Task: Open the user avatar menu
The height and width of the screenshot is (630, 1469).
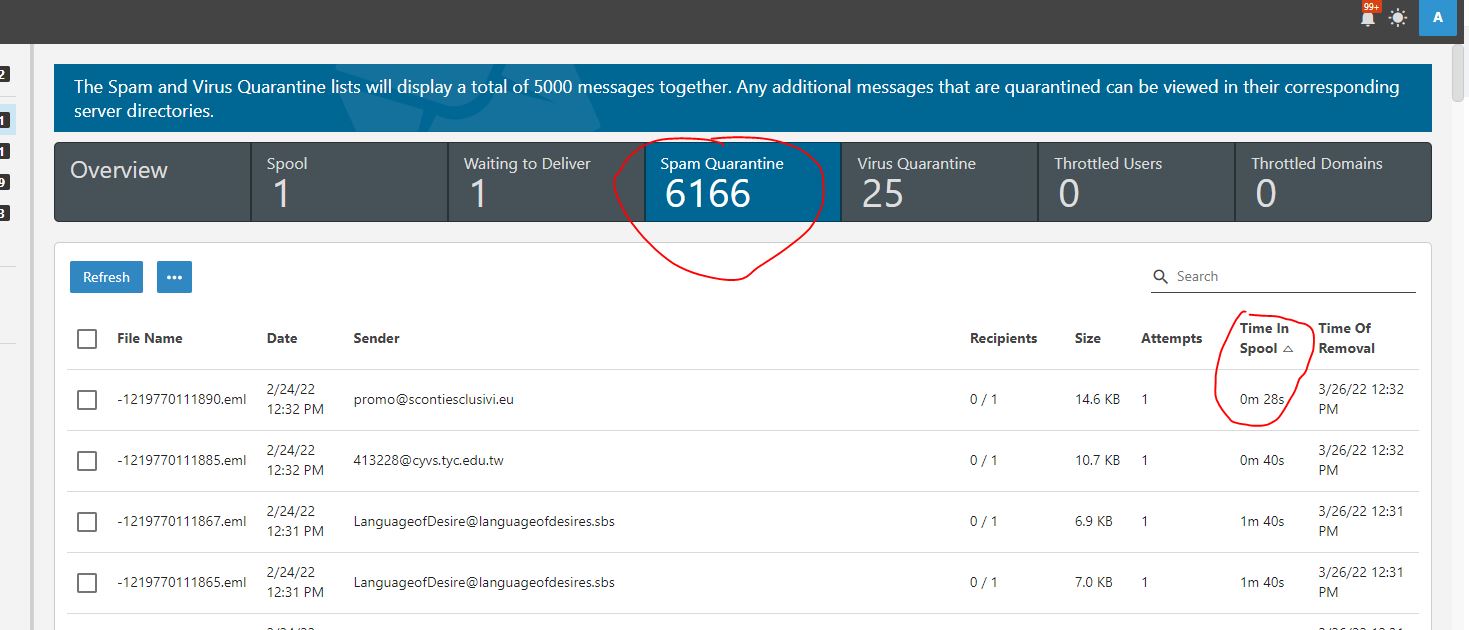Action: click(x=1437, y=17)
